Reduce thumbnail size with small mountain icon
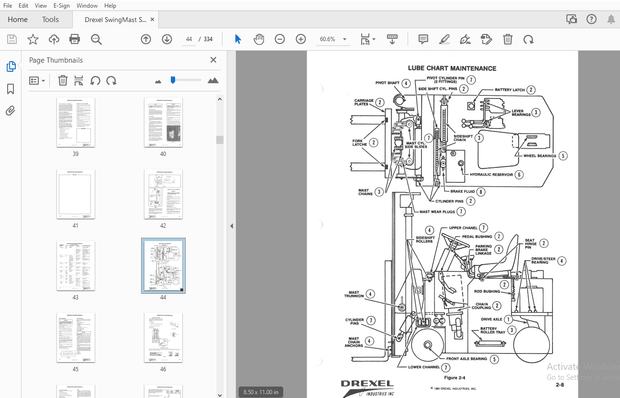 [158, 81]
